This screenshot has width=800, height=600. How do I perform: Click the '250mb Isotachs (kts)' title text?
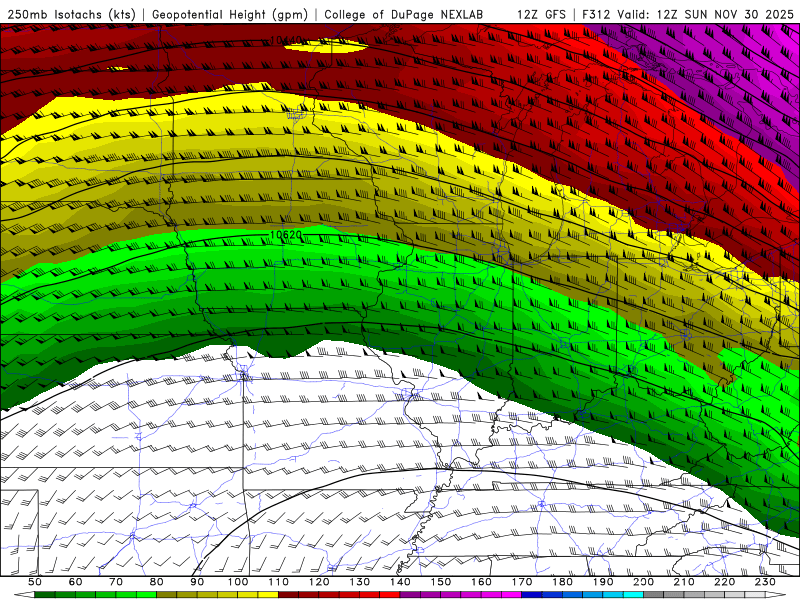pos(71,15)
